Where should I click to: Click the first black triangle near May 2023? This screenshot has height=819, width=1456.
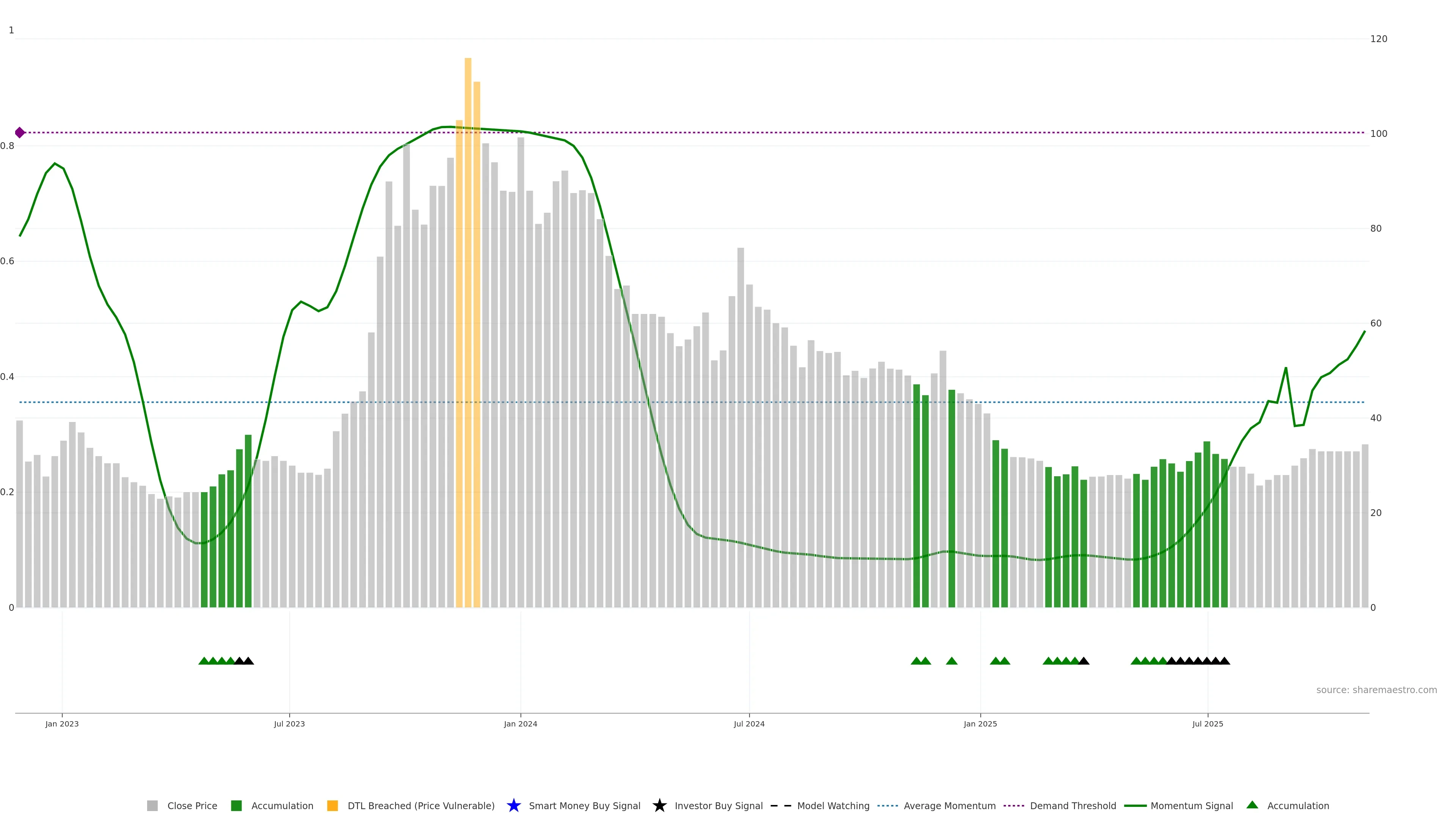[239, 661]
